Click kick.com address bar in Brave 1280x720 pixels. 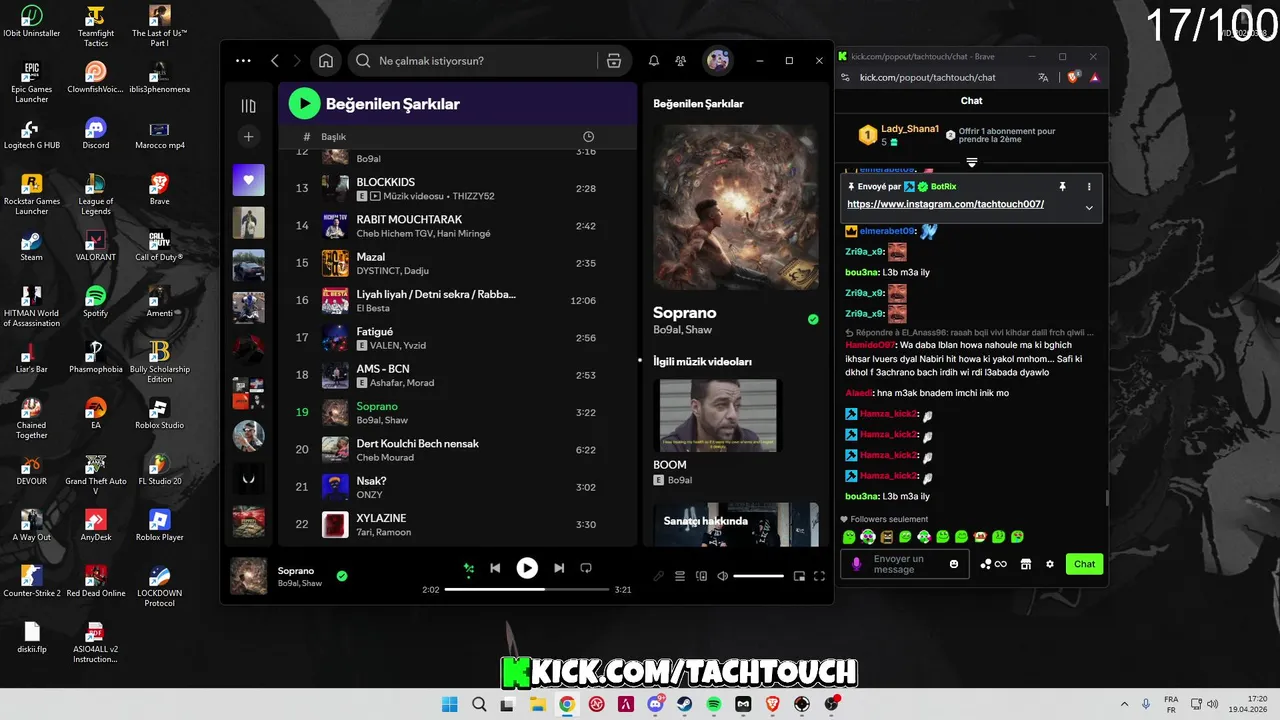[x=927, y=77]
